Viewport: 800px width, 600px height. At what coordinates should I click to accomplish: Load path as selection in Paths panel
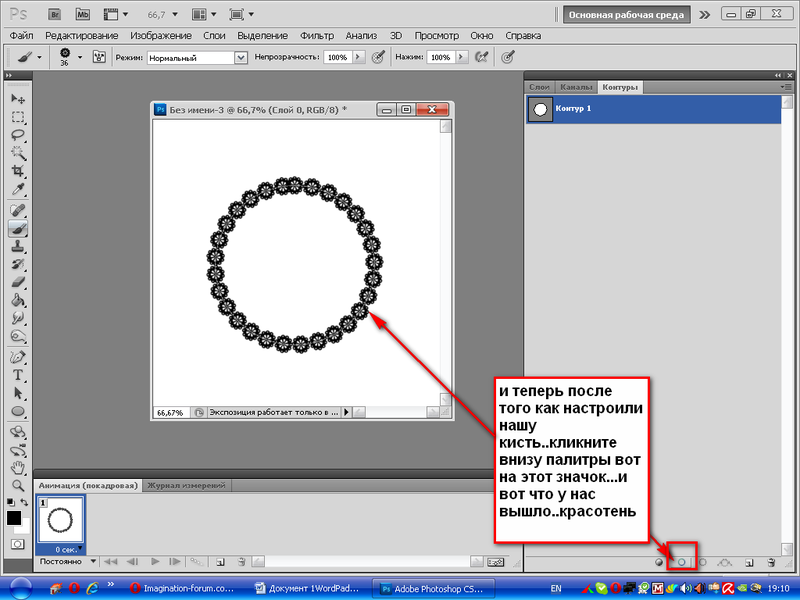click(x=703, y=562)
